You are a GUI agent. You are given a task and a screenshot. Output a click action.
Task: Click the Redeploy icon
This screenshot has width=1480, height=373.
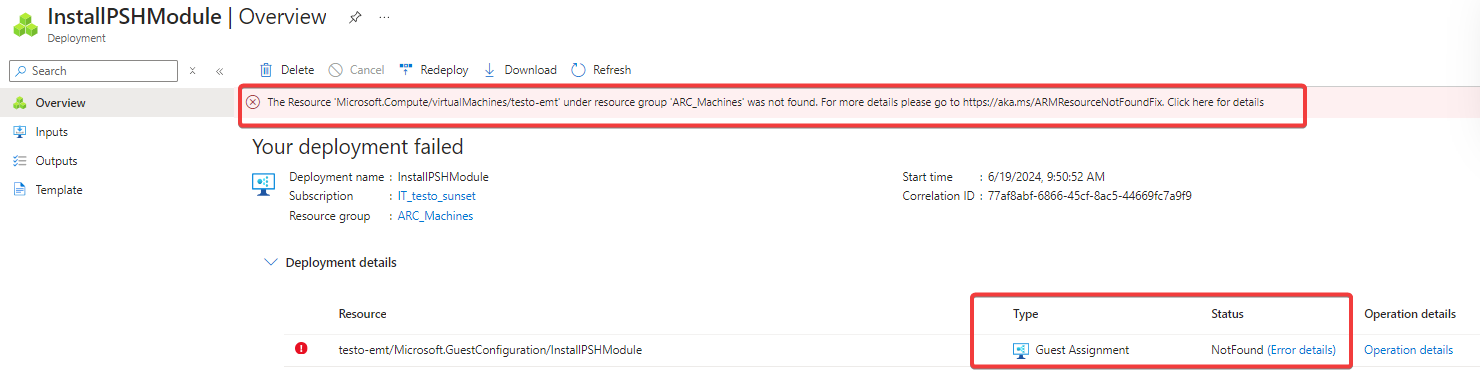(406, 70)
